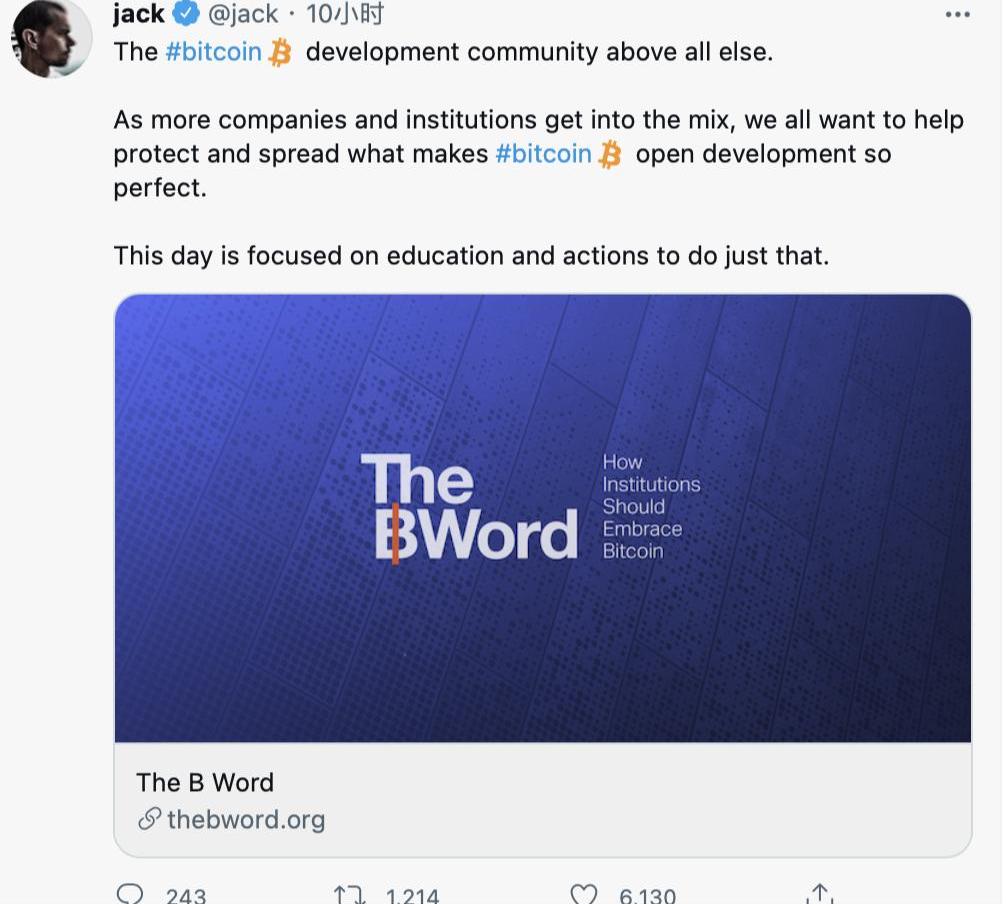Visit the thebword.org link
The width and height of the screenshot is (1006, 904).
246,820
